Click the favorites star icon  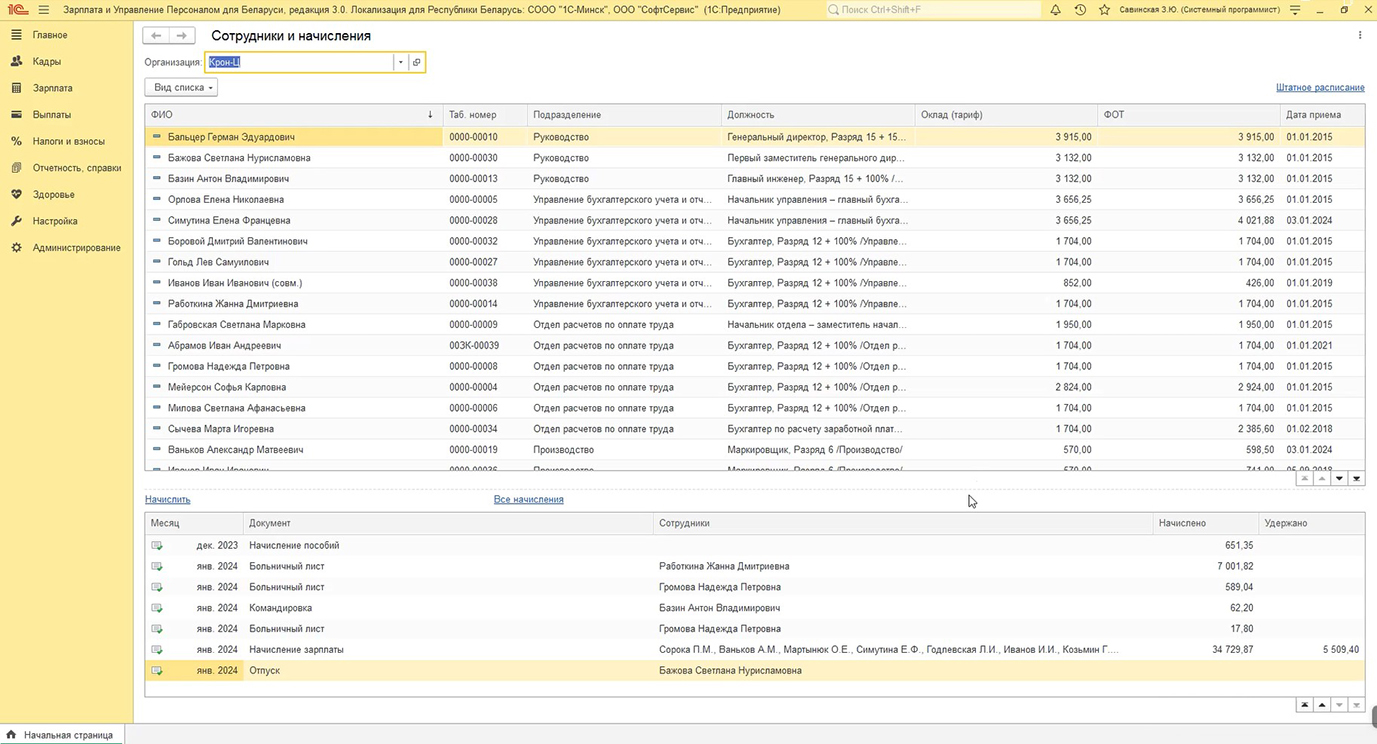(x=1104, y=10)
